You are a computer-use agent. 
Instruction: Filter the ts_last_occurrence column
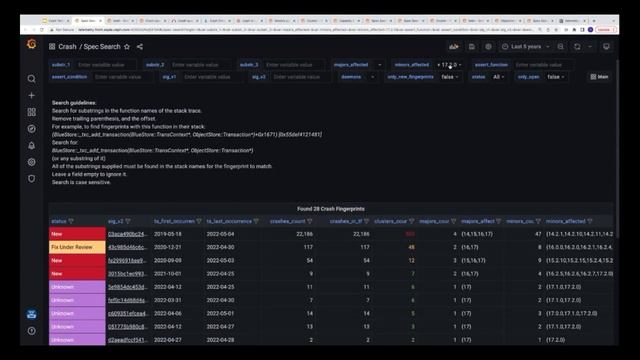pyautogui.click(x=256, y=221)
